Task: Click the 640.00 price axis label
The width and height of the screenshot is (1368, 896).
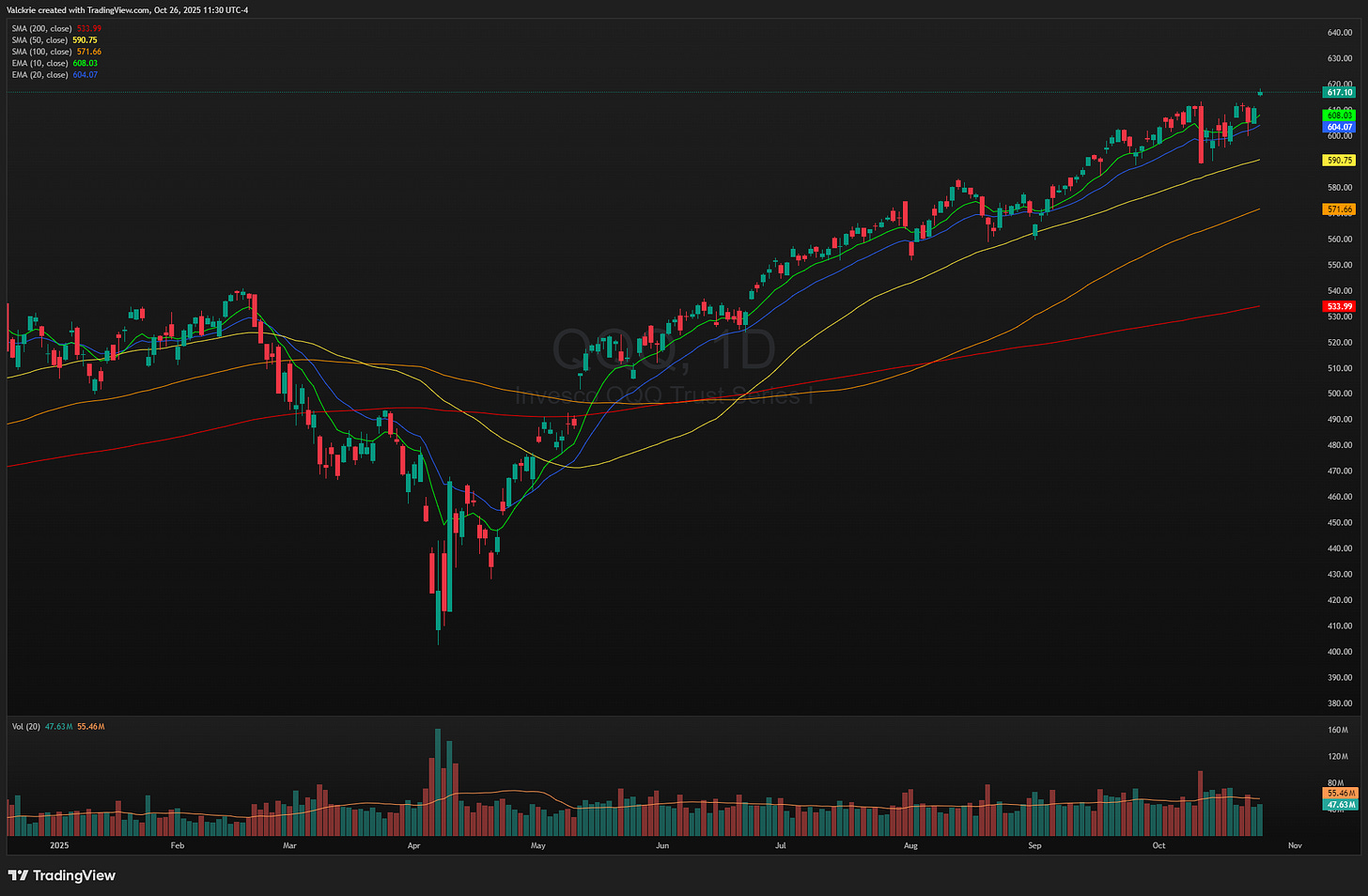Action: [x=1340, y=33]
